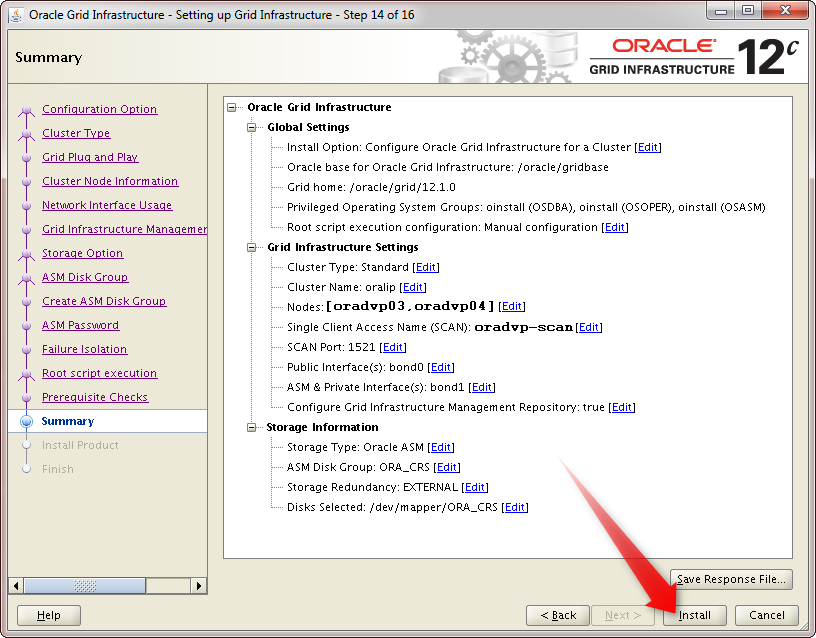Edit the ASM Disk Group ORA_CRS
Screen dimensions: 816x638
pyautogui.click(x=447, y=467)
